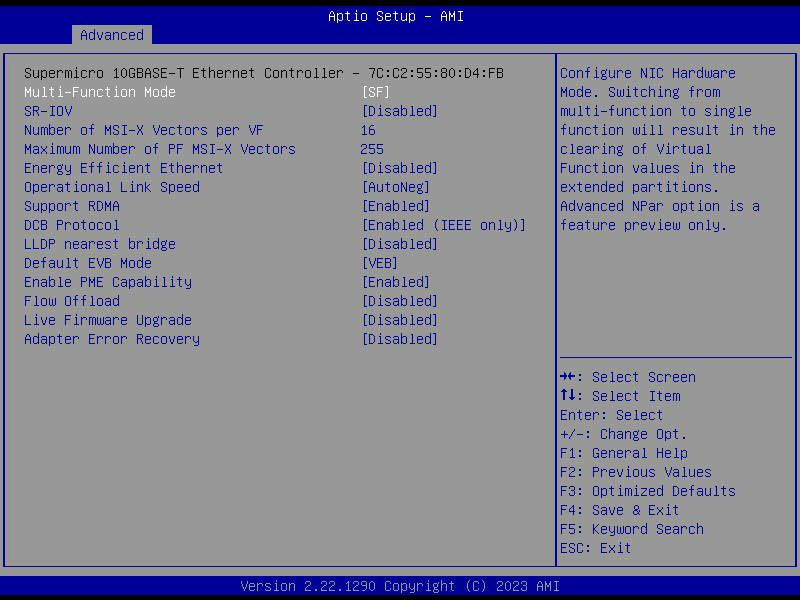The image size is (800, 600).
Task: Click the F2: Previous Values hint
Action: coord(636,472)
